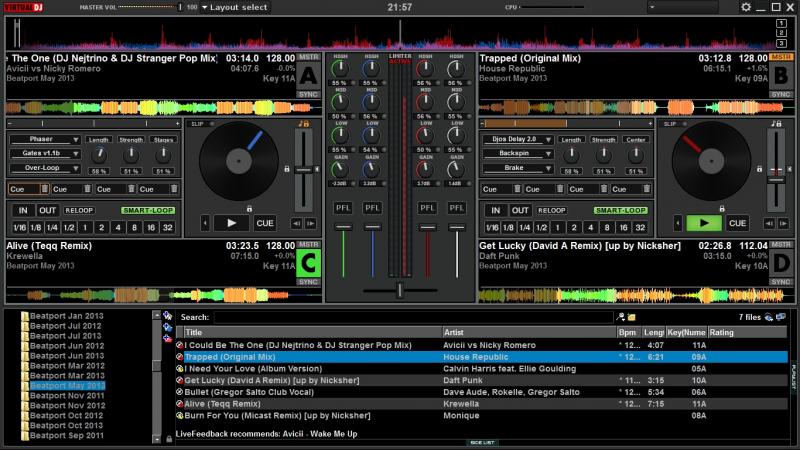800x450 pixels.
Task: Open Layout select dropdown
Action: click(x=234, y=7)
